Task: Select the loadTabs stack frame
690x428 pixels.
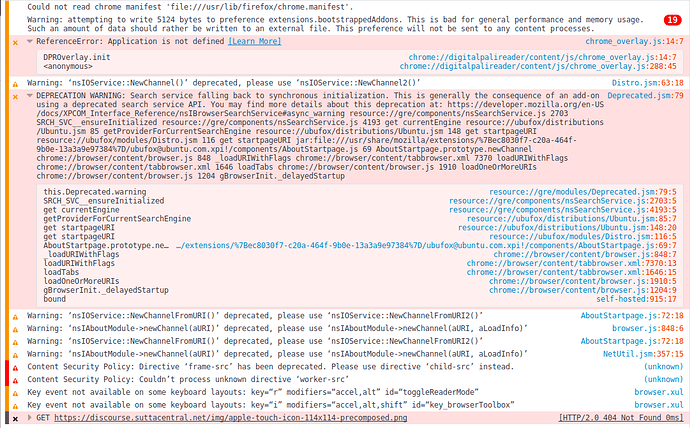Action: (61, 272)
